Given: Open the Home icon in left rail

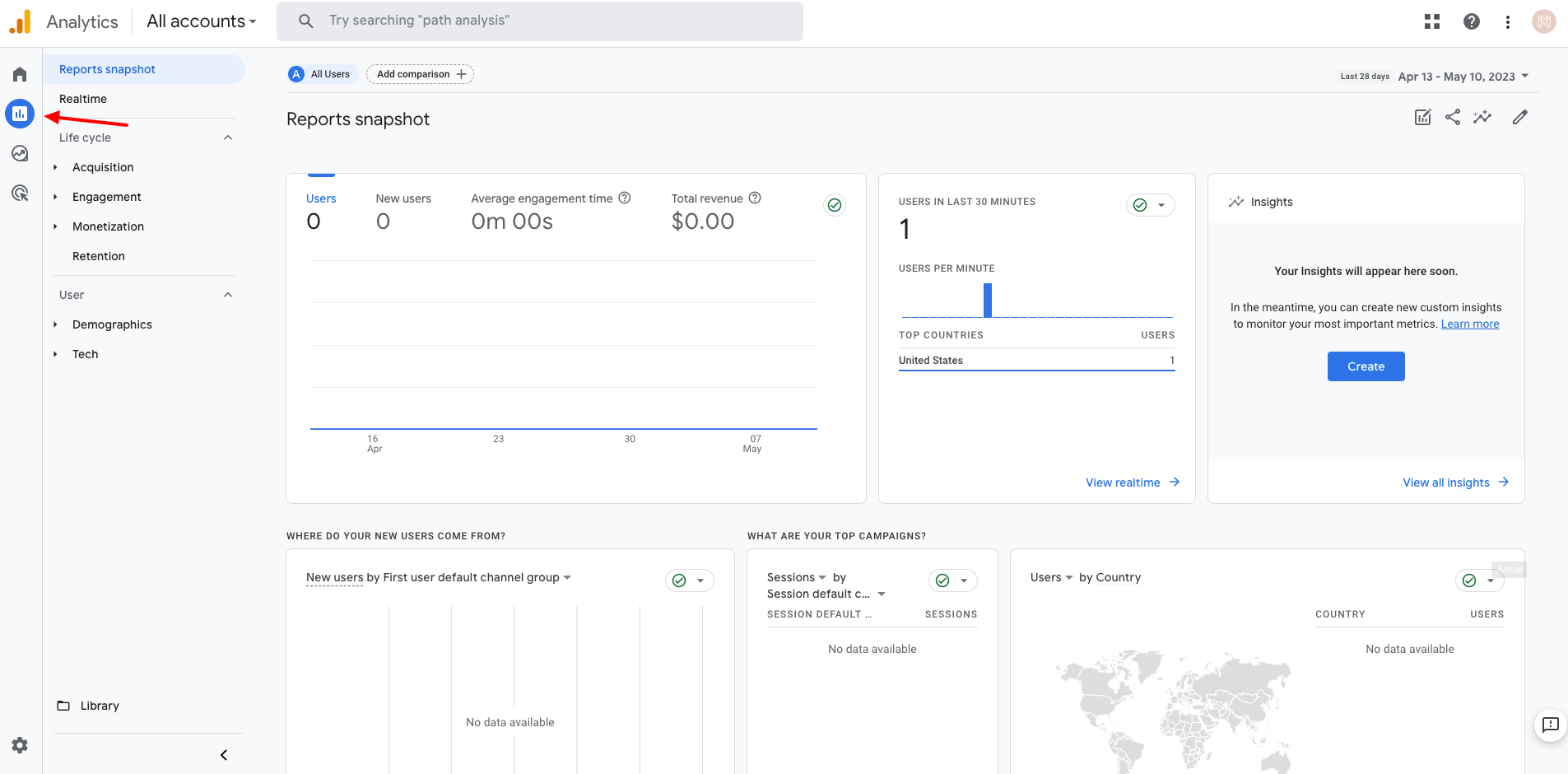Looking at the screenshot, I should [20, 74].
